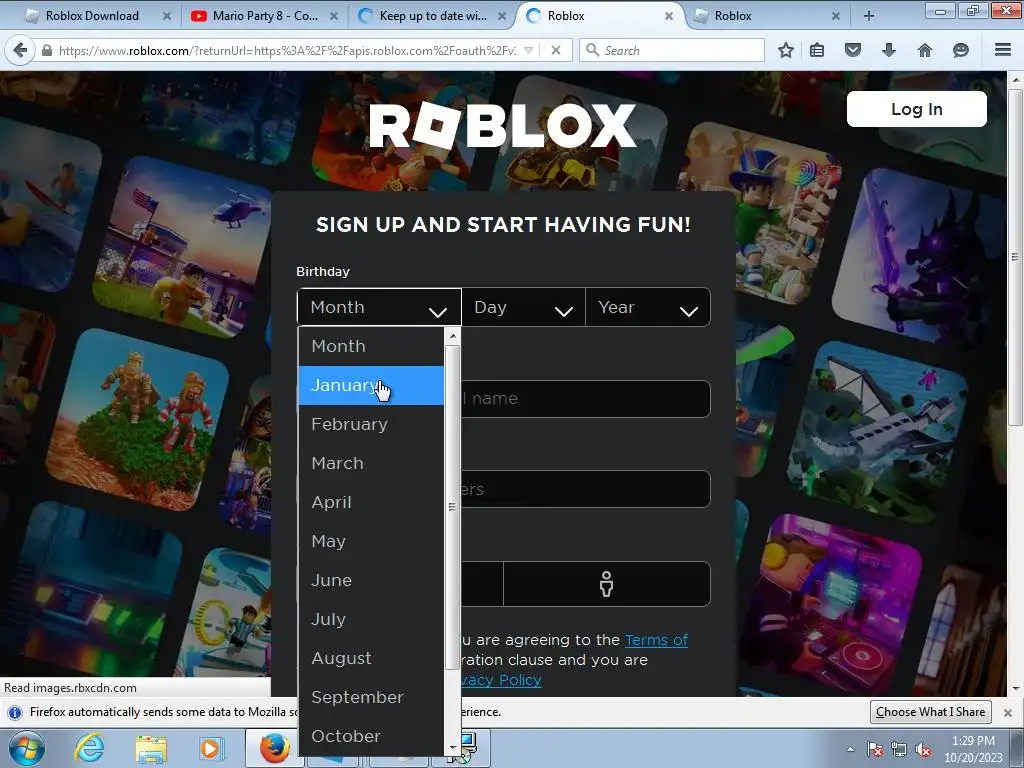Choose the Month placeholder option
Image resolution: width=1024 pixels, height=768 pixels.
pyautogui.click(x=371, y=346)
